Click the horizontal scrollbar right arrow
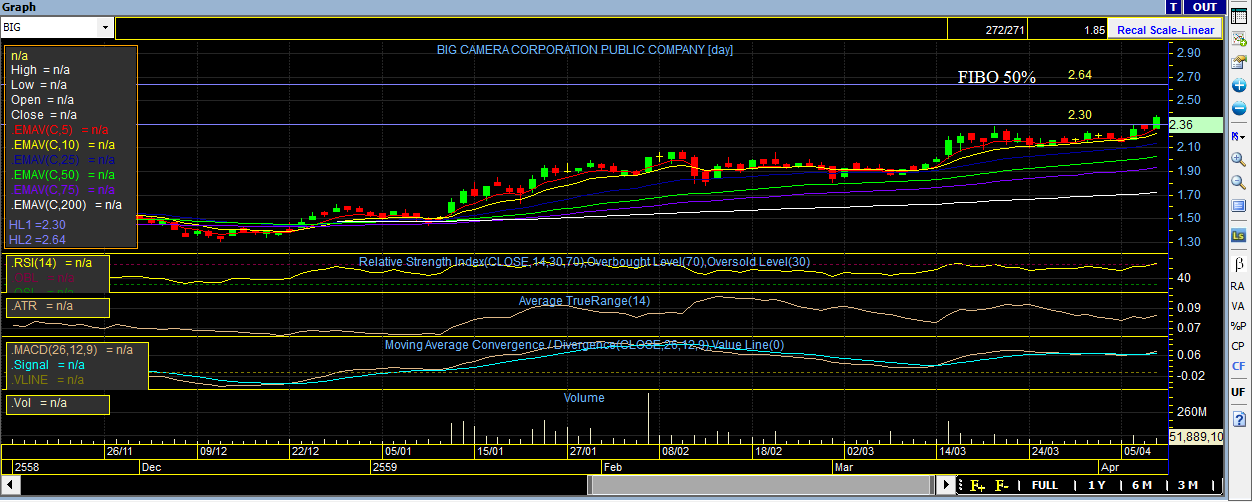The image size is (1252, 502). tap(948, 485)
